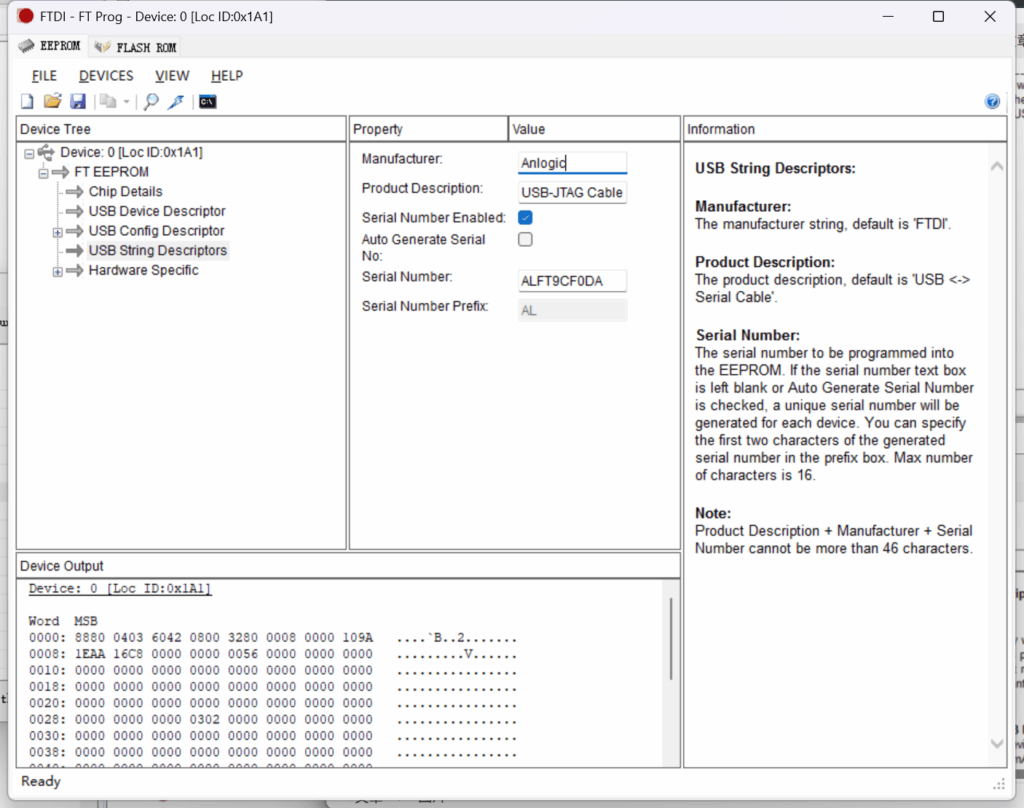Click the Manufacturer text field
This screenshot has width=1024, height=808.
[x=572, y=163]
